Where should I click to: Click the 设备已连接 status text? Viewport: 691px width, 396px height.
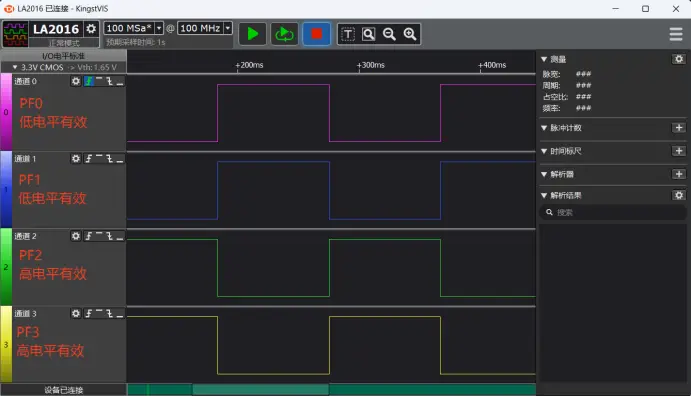(x=64, y=390)
